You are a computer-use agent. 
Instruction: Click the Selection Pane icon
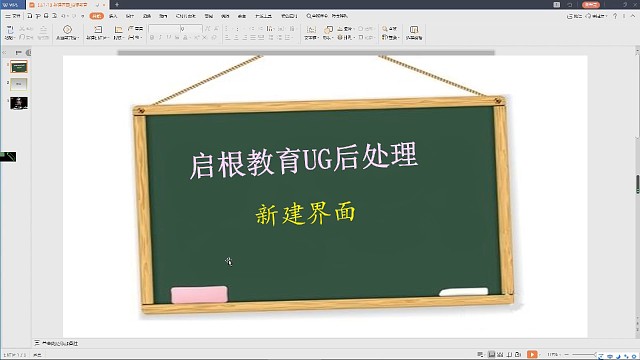tap(414, 29)
